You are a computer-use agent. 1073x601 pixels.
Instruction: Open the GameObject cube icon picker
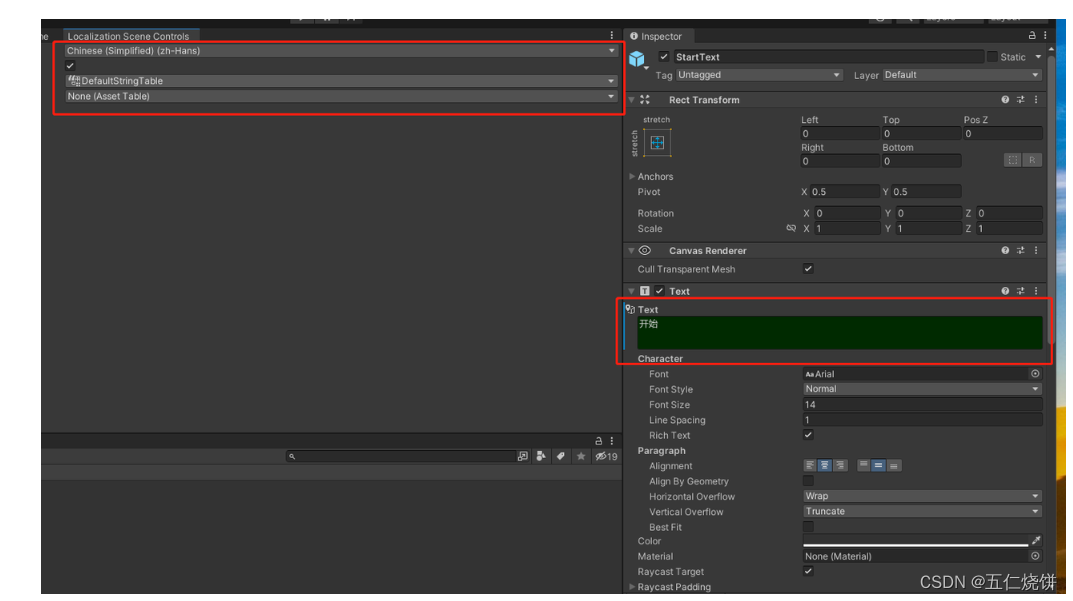tap(637, 60)
